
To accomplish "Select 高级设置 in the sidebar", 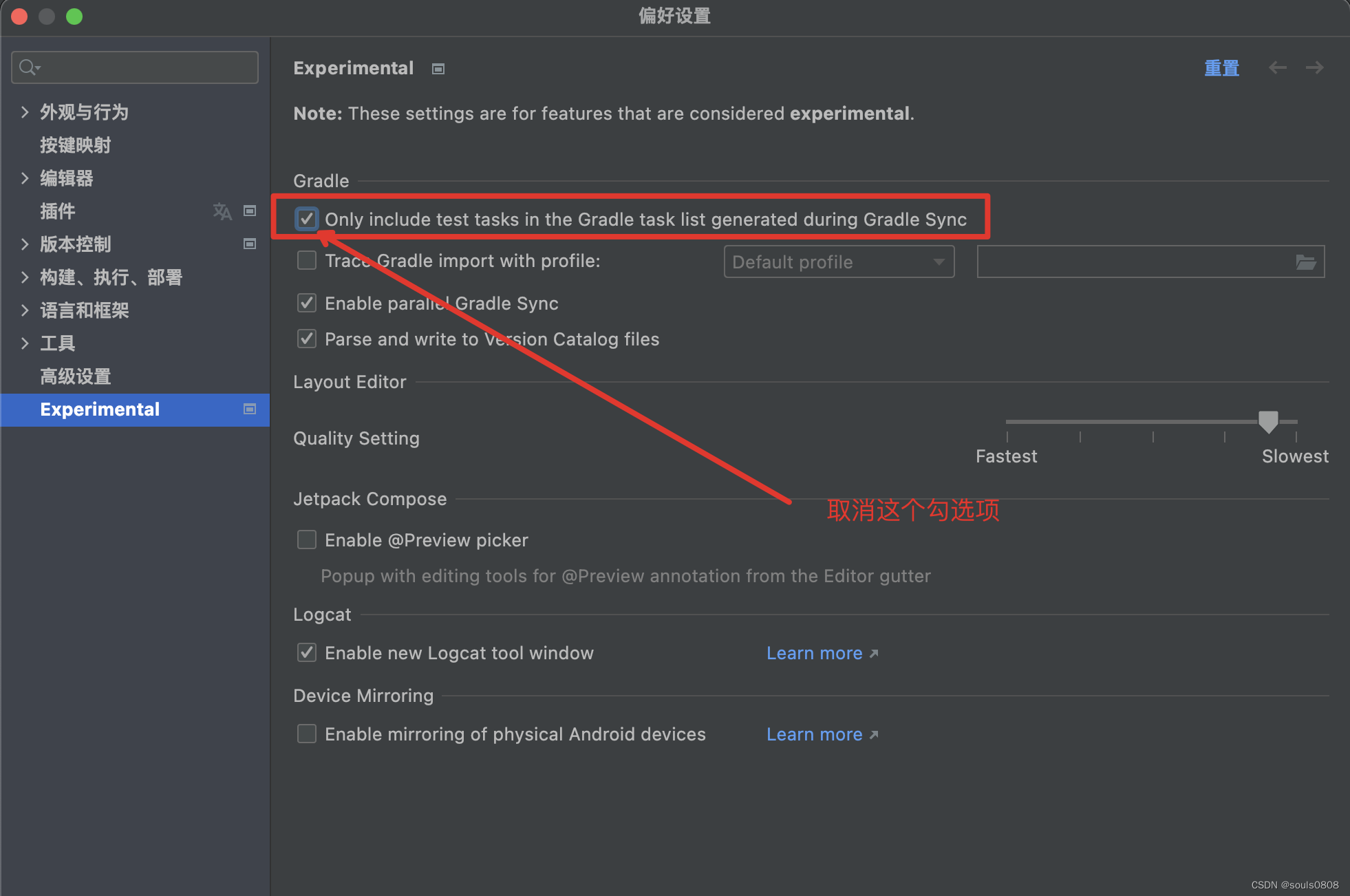I will (76, 376).
